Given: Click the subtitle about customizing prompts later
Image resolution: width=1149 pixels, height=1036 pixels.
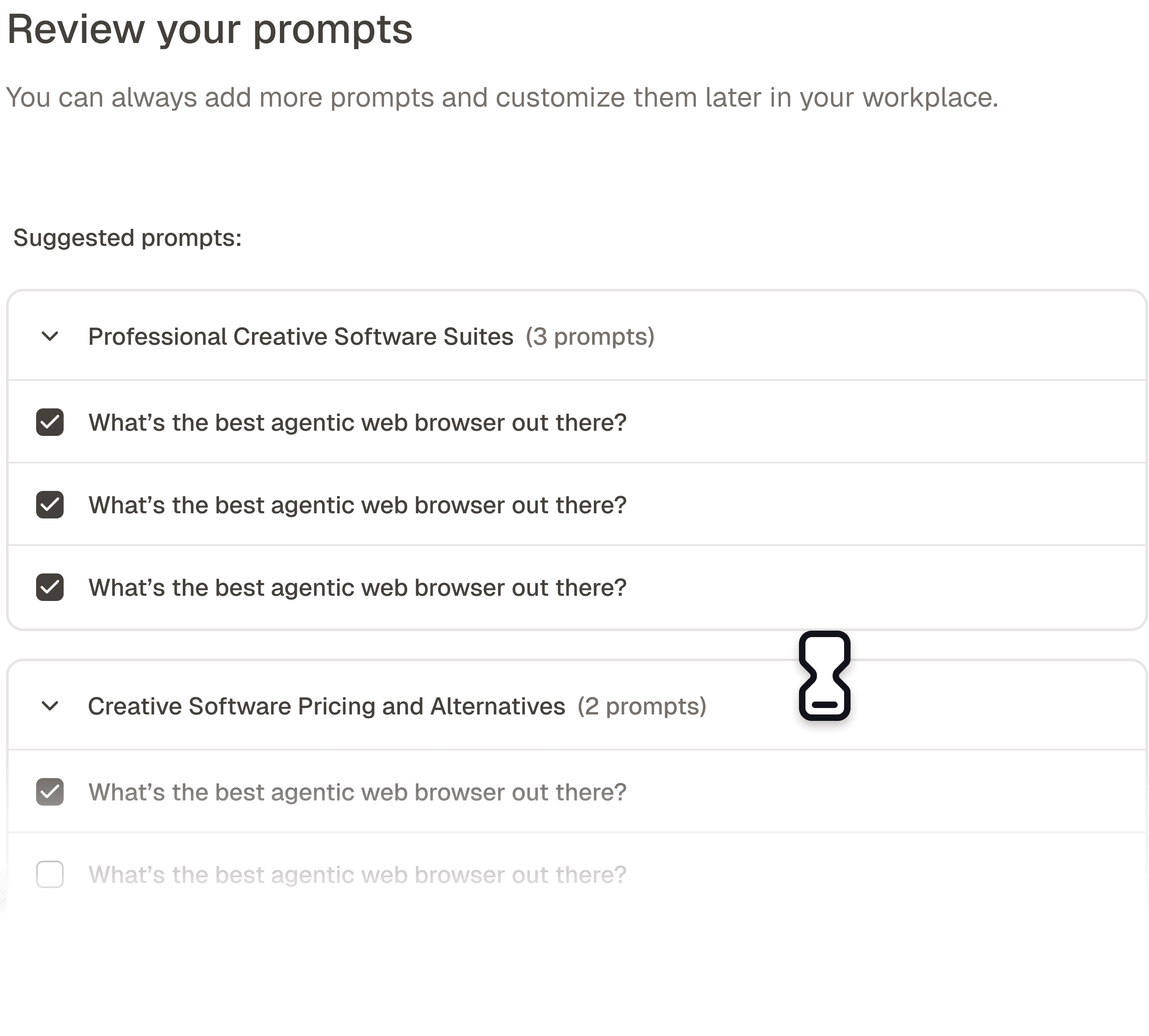Looking at the screenshot, I should (x=501, y=97).
